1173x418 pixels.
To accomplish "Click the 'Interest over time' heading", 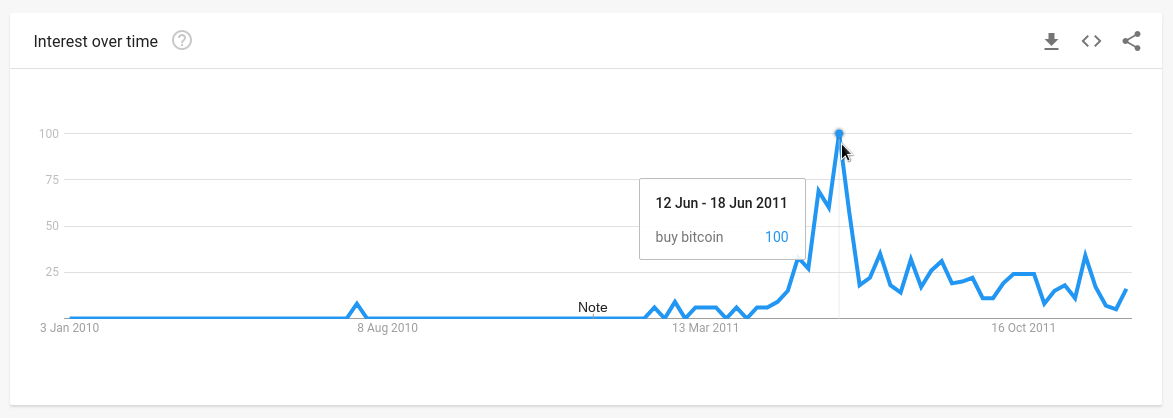I will click(96, 42).
